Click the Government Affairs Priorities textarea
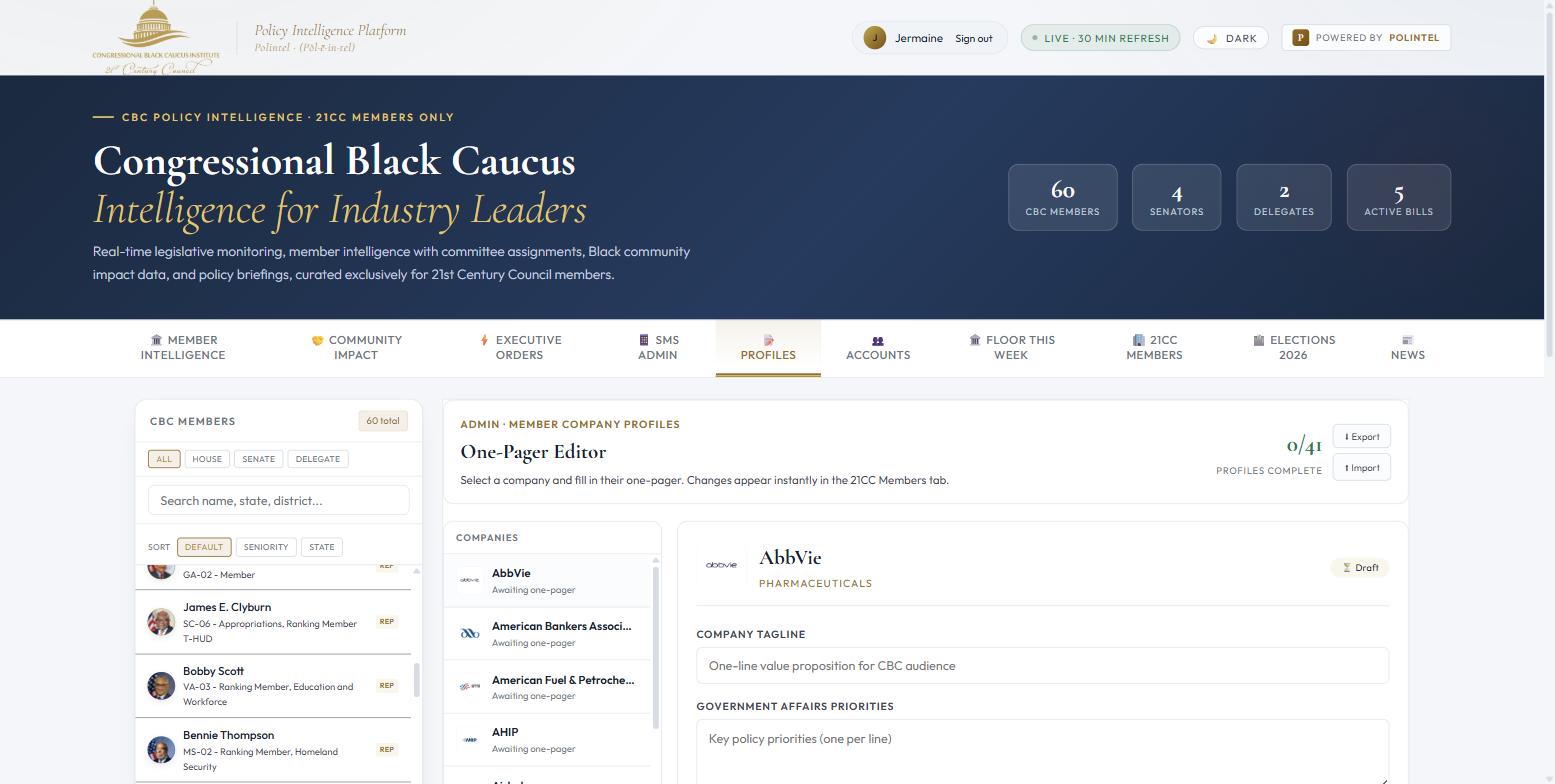 point(1043,752)
